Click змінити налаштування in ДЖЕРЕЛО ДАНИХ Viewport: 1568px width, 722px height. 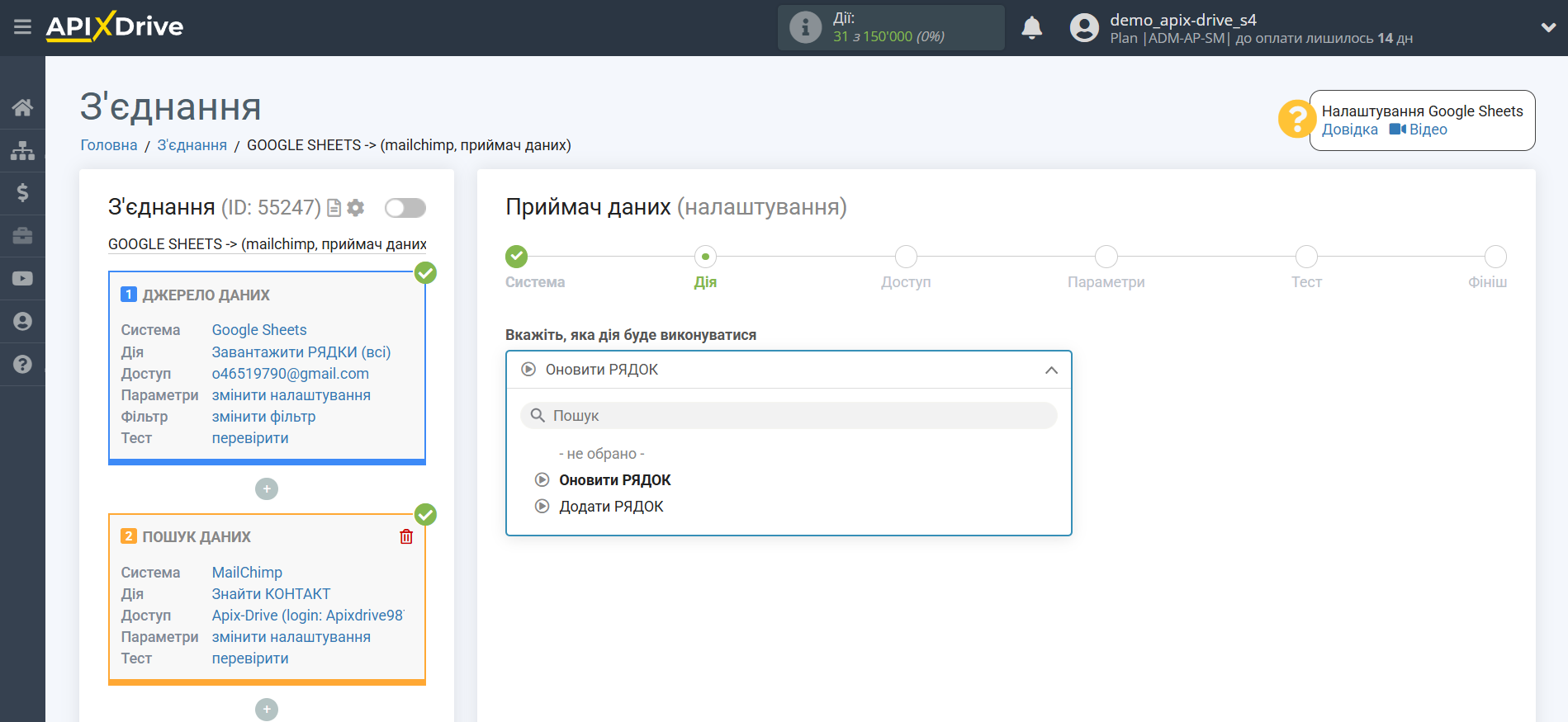[x=291, y=395]
